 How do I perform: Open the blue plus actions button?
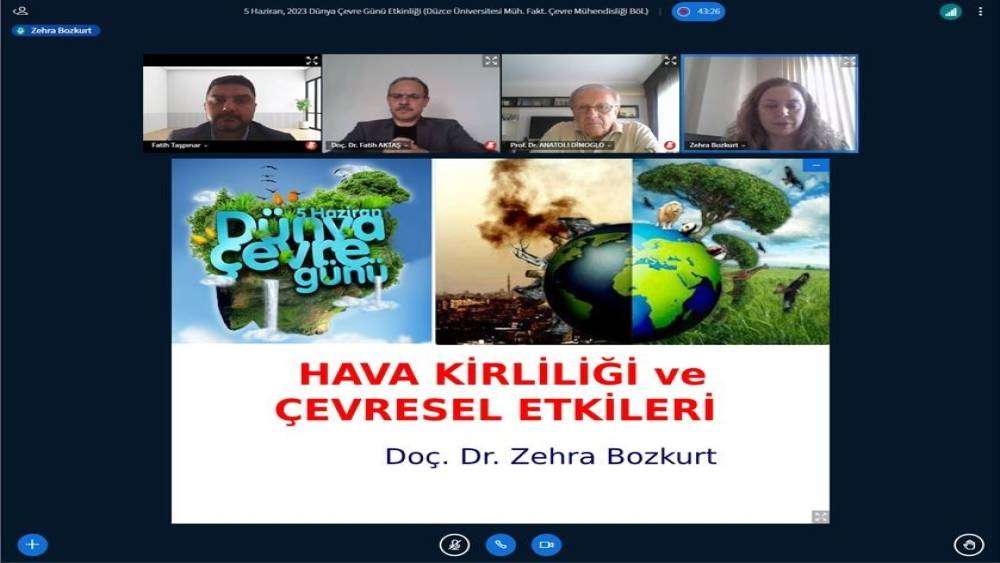point(32,545)
